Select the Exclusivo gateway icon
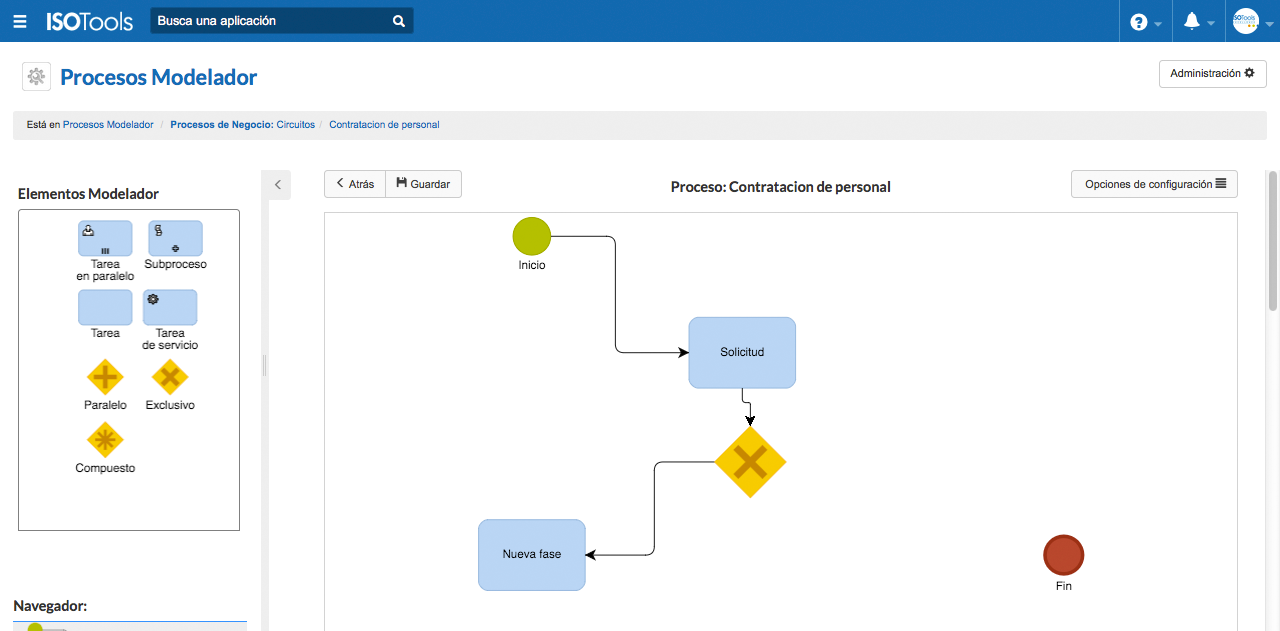Viewport: 1280px width, 631px height. (x=170, y=378)
